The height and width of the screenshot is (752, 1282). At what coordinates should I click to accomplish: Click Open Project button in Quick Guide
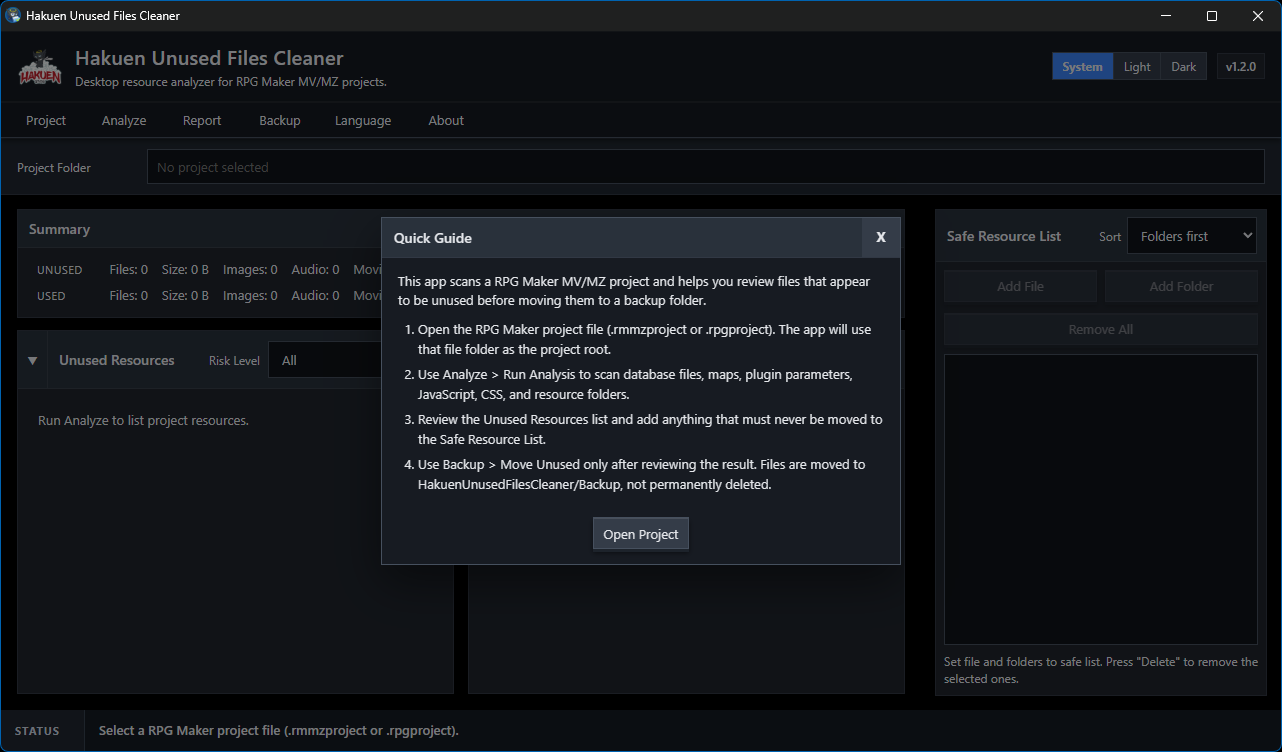pos(641,534)
